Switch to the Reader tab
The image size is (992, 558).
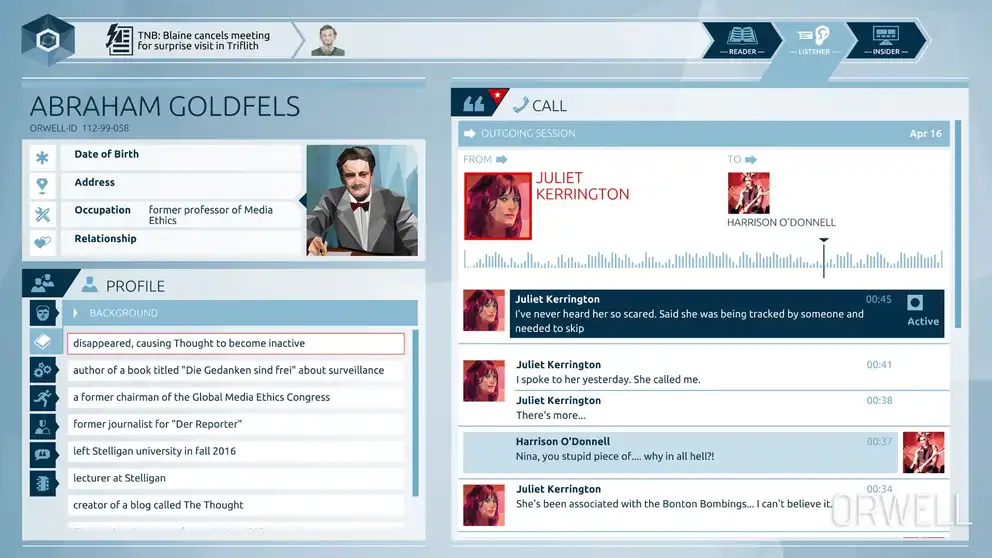tap(742, 39)
